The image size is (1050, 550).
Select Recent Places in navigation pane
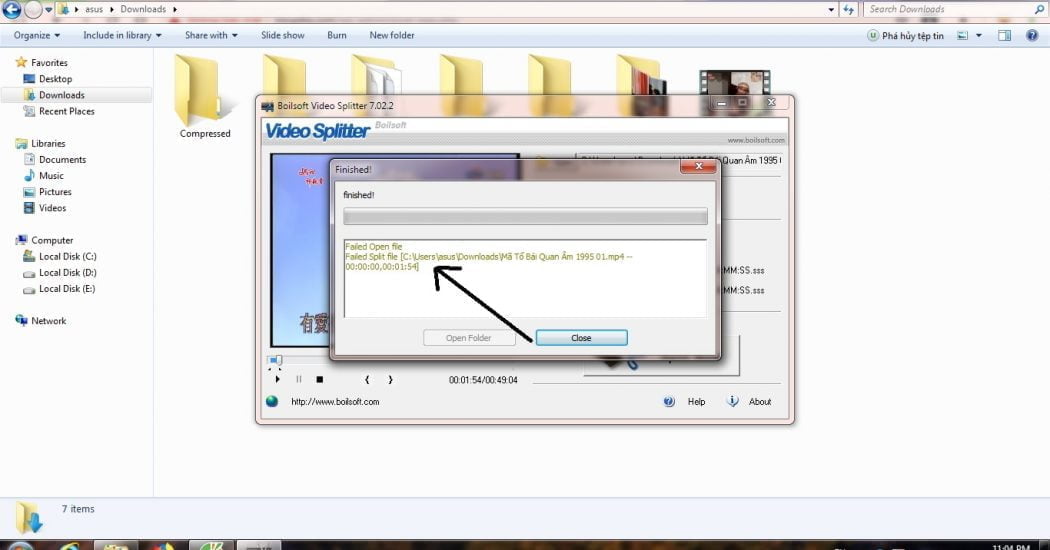(x=66, y=111)
